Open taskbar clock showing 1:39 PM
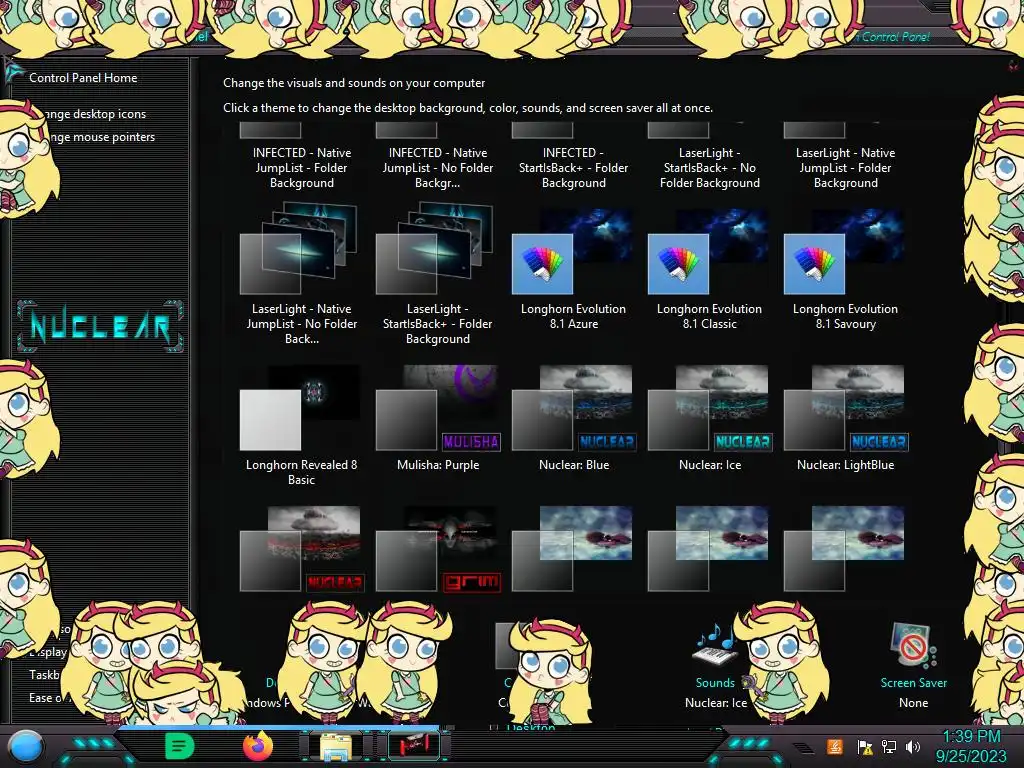Viewport: 1024px width, 768px height. tap(971, 746)
